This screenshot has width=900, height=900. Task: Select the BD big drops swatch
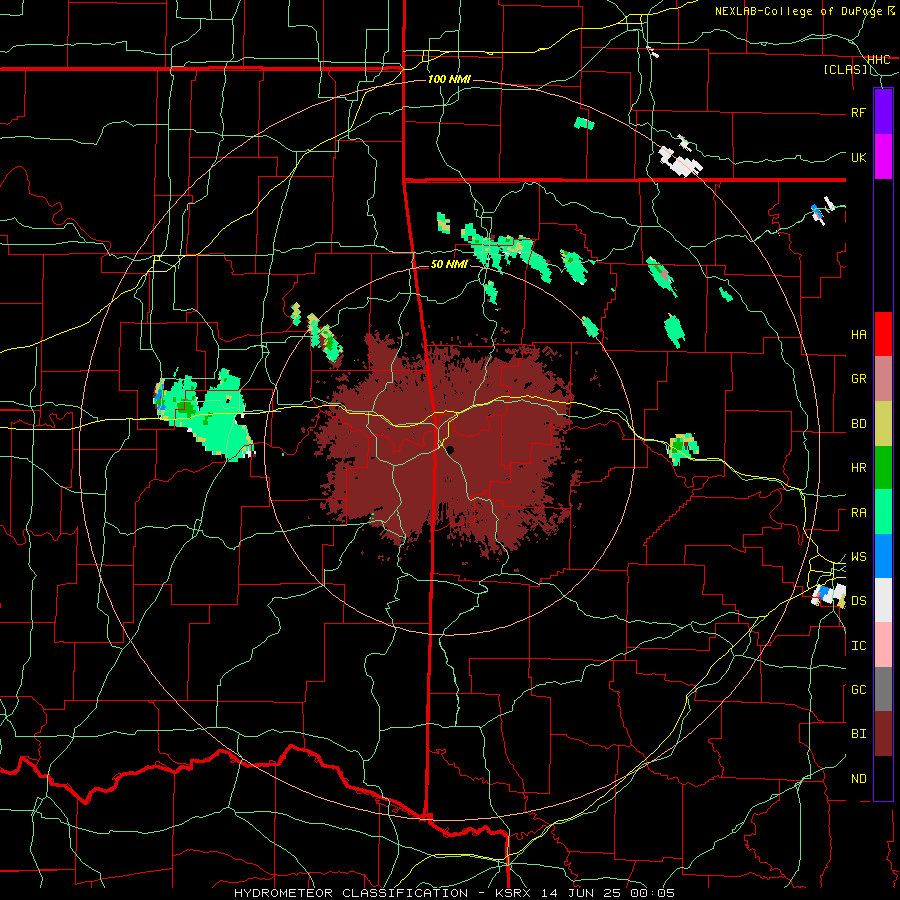tap(883, 424)
